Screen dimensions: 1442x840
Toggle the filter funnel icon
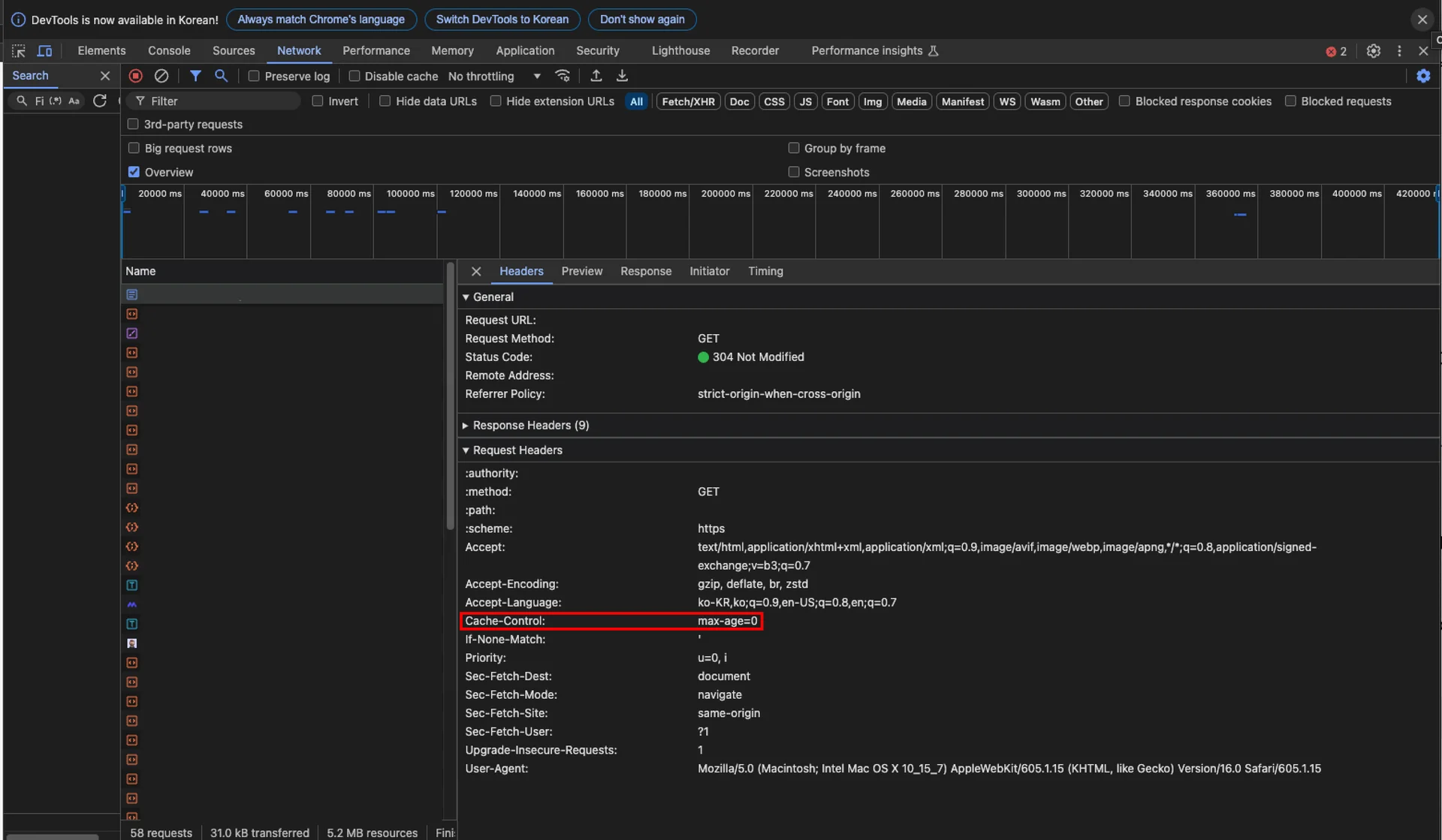pos(195,76)
